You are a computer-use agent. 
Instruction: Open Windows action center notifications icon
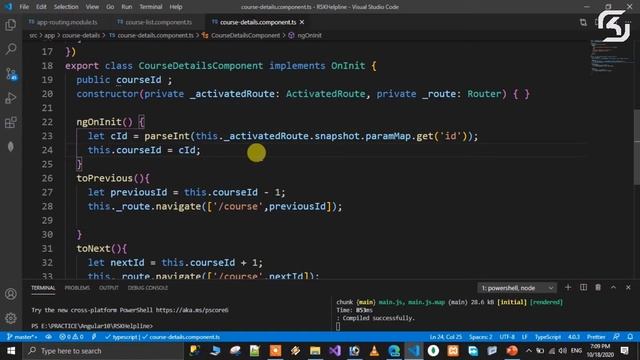point(624,351)
